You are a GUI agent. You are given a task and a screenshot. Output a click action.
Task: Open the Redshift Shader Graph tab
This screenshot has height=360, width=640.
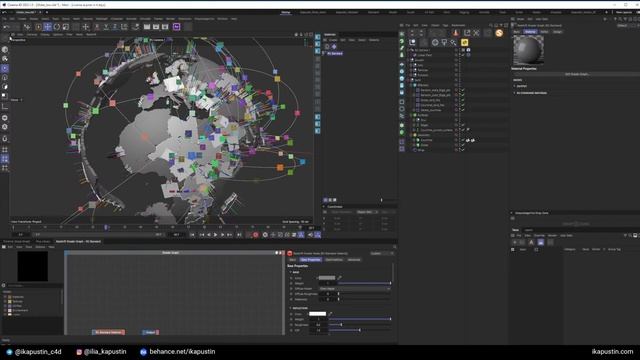(x=78, y=242)
